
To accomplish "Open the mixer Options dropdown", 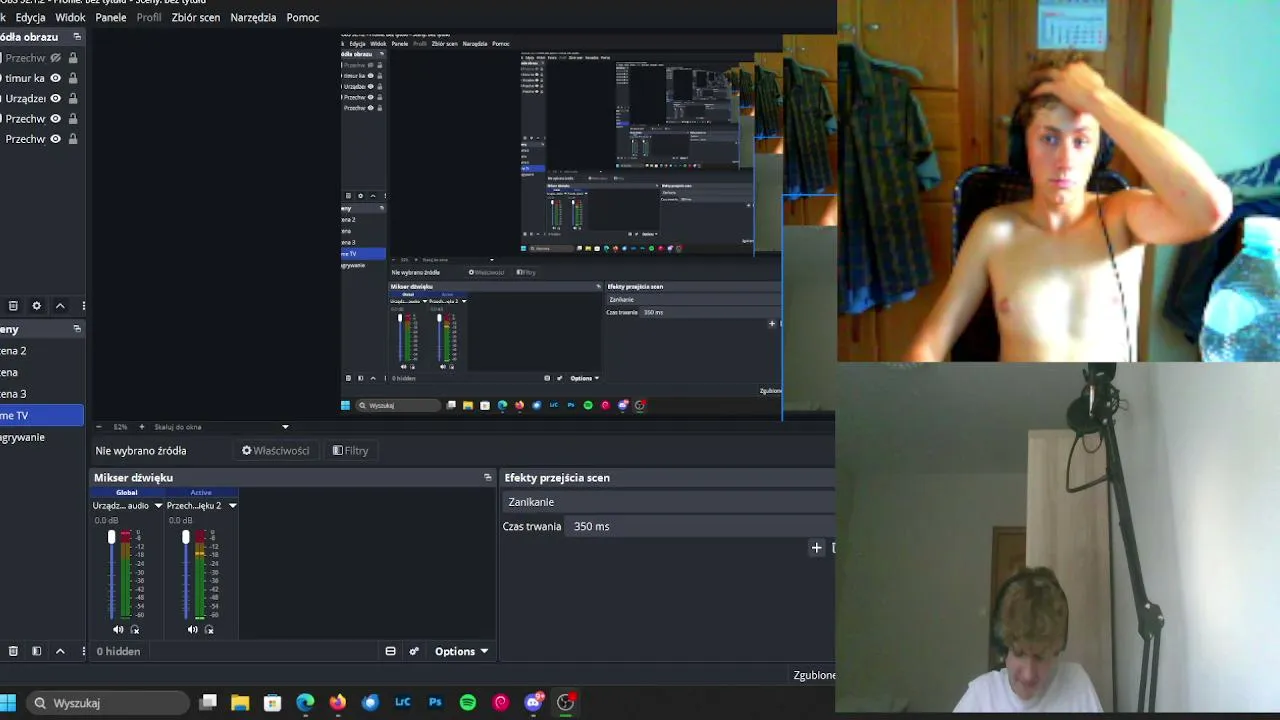I will 461,651.
